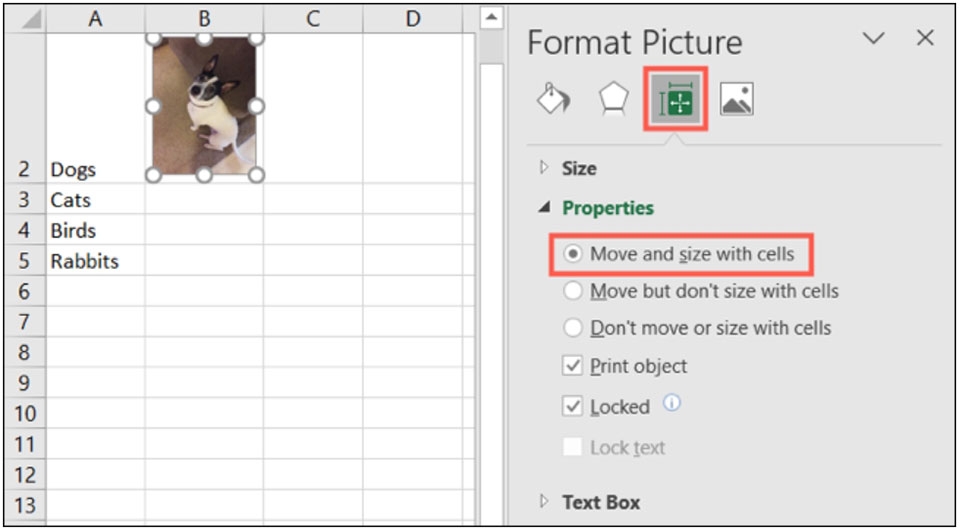Open the Fill & Line tab icon
This screenshot has height=529, width=960.
click(553, 99)
